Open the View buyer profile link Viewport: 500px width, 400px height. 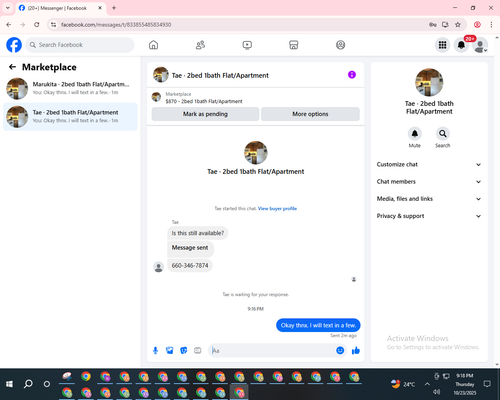coord(277,209)
